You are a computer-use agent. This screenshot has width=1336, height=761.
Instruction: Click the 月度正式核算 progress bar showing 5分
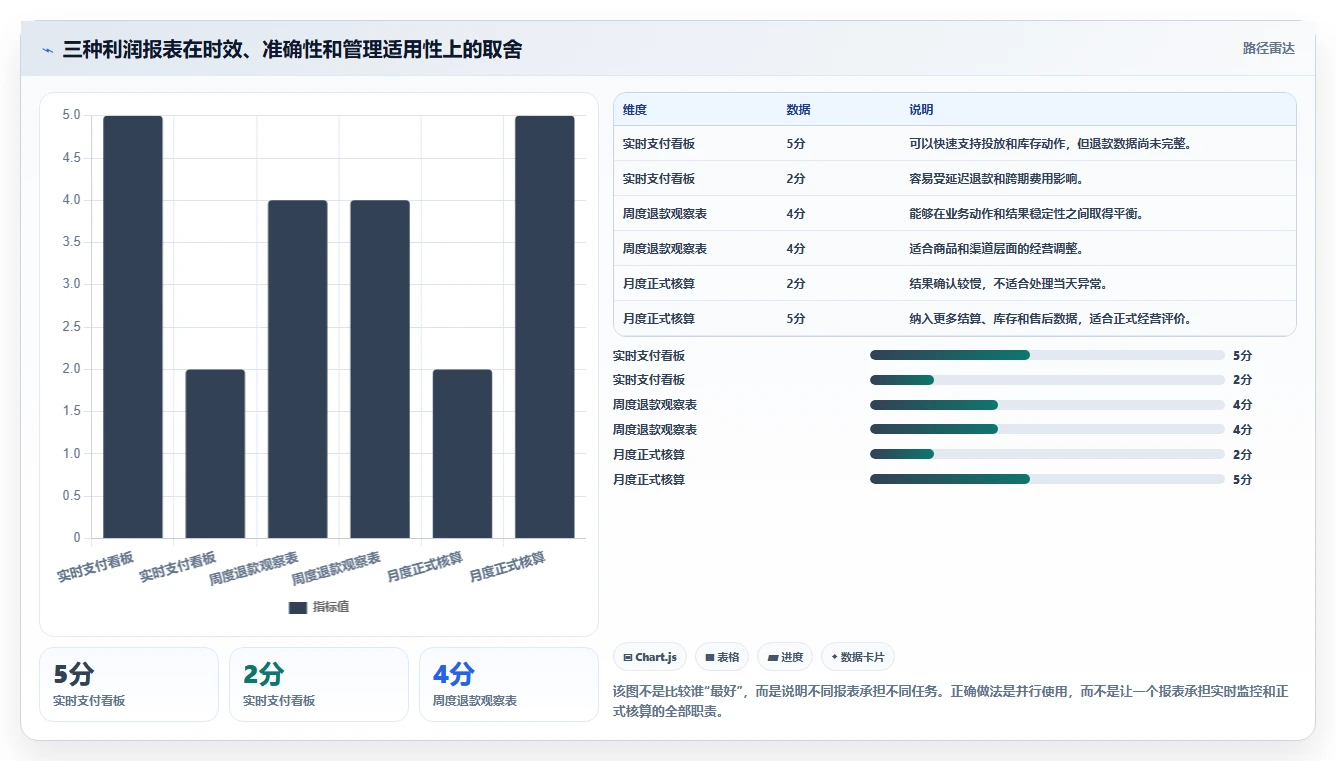coord(1047,479)
